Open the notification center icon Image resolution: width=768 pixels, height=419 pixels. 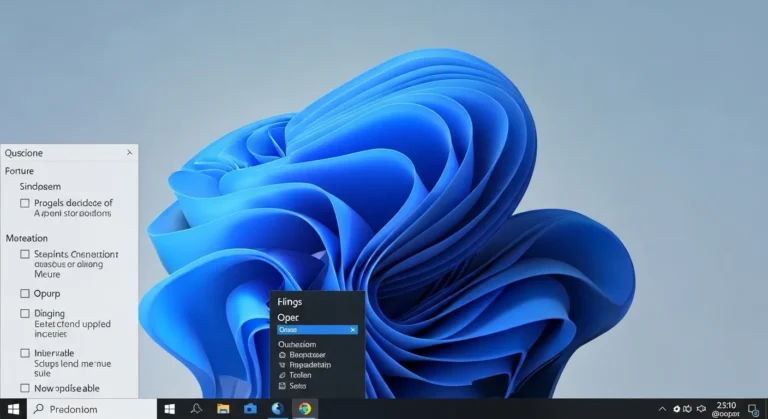(753, 409)
